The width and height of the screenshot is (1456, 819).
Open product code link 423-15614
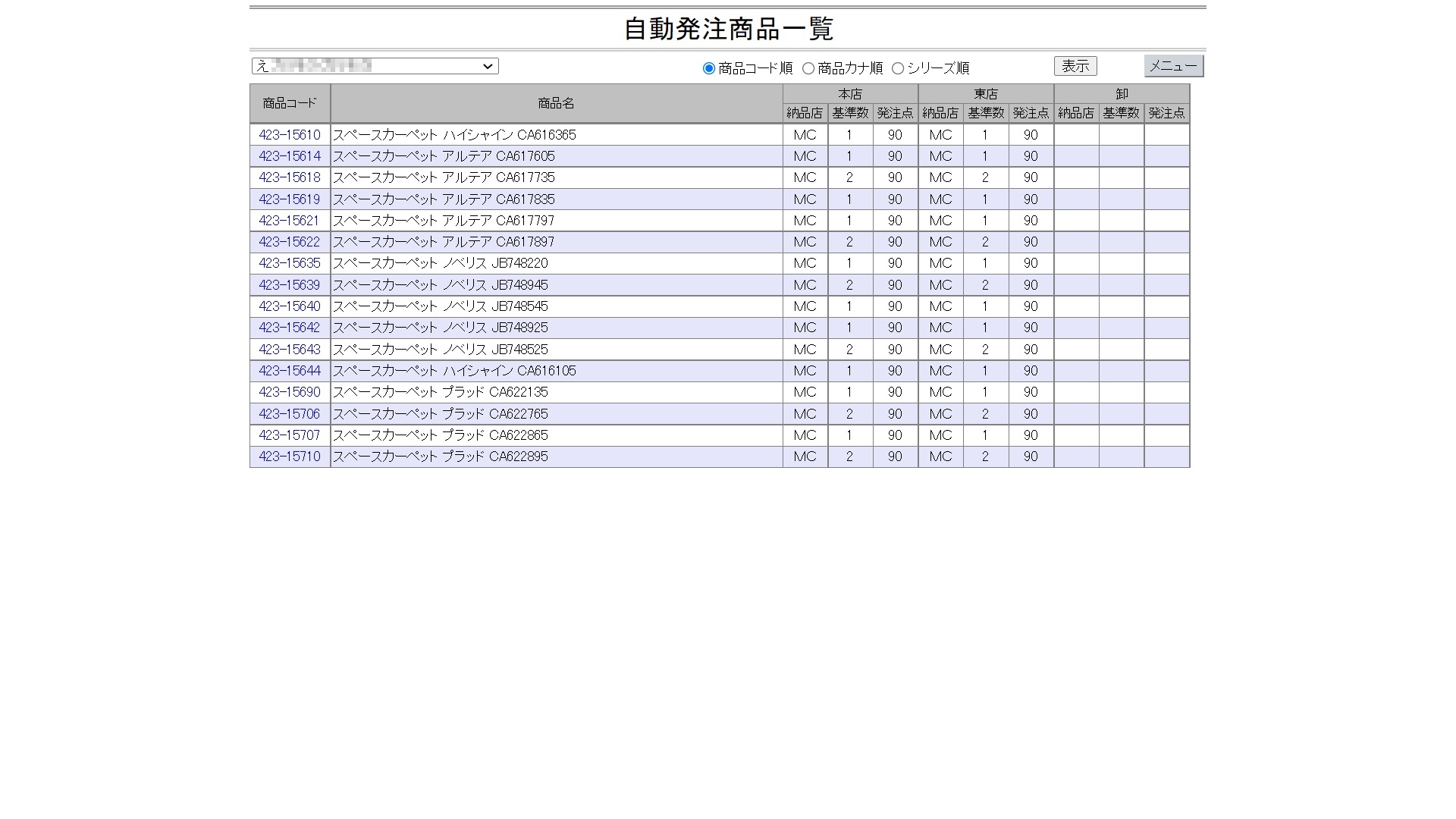tap(290, 156)
